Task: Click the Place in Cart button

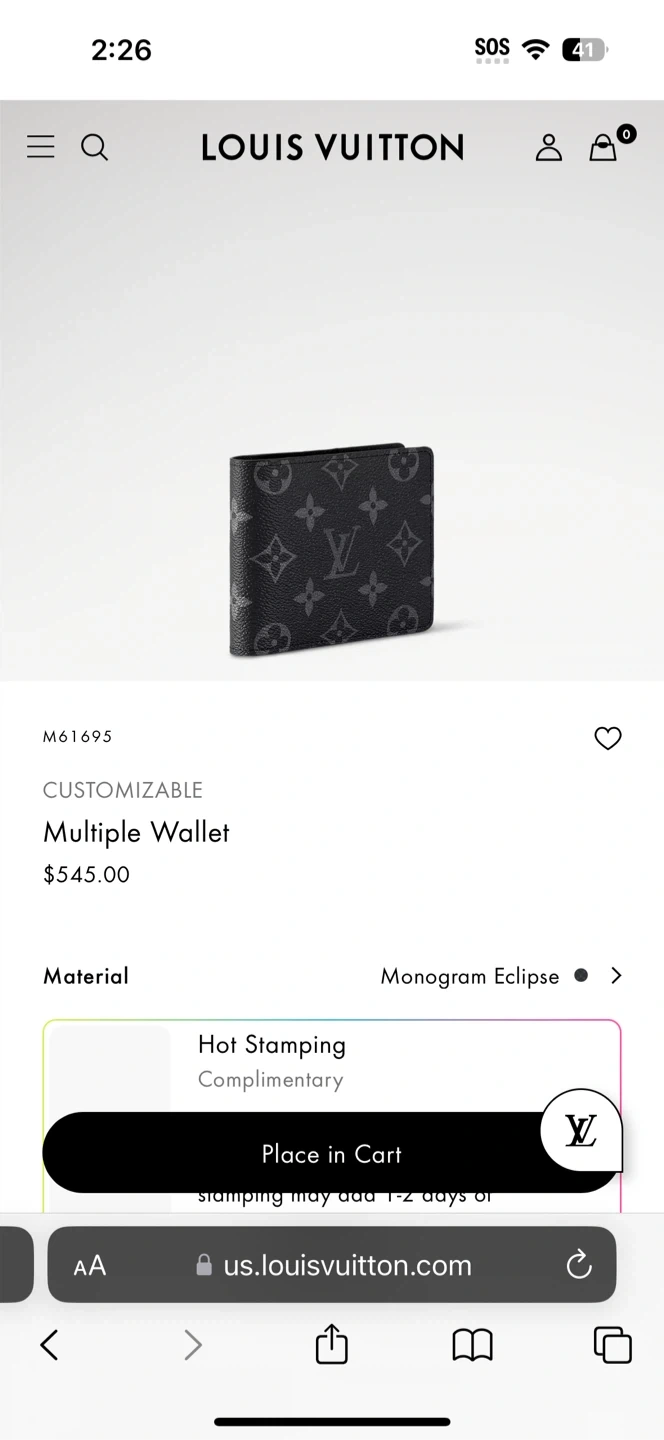Action: pos(332,1153)
